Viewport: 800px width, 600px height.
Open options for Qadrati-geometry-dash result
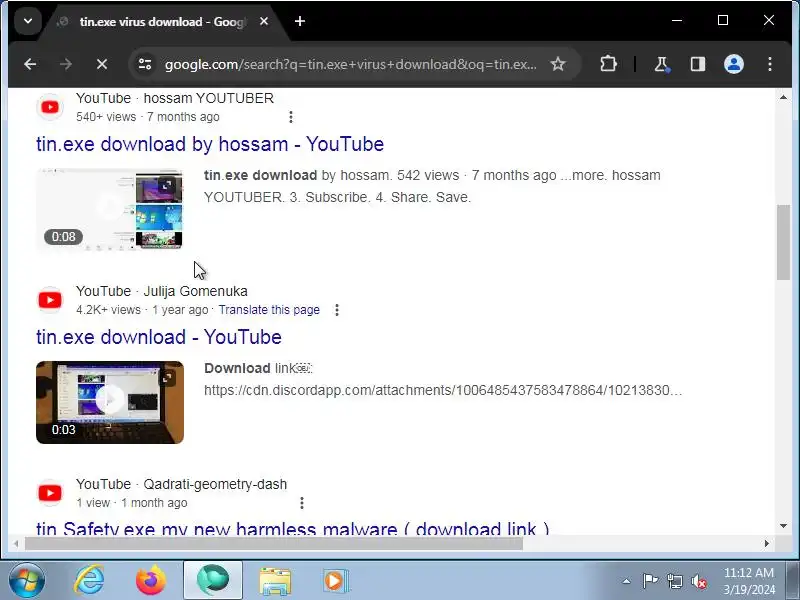[302, 503]
